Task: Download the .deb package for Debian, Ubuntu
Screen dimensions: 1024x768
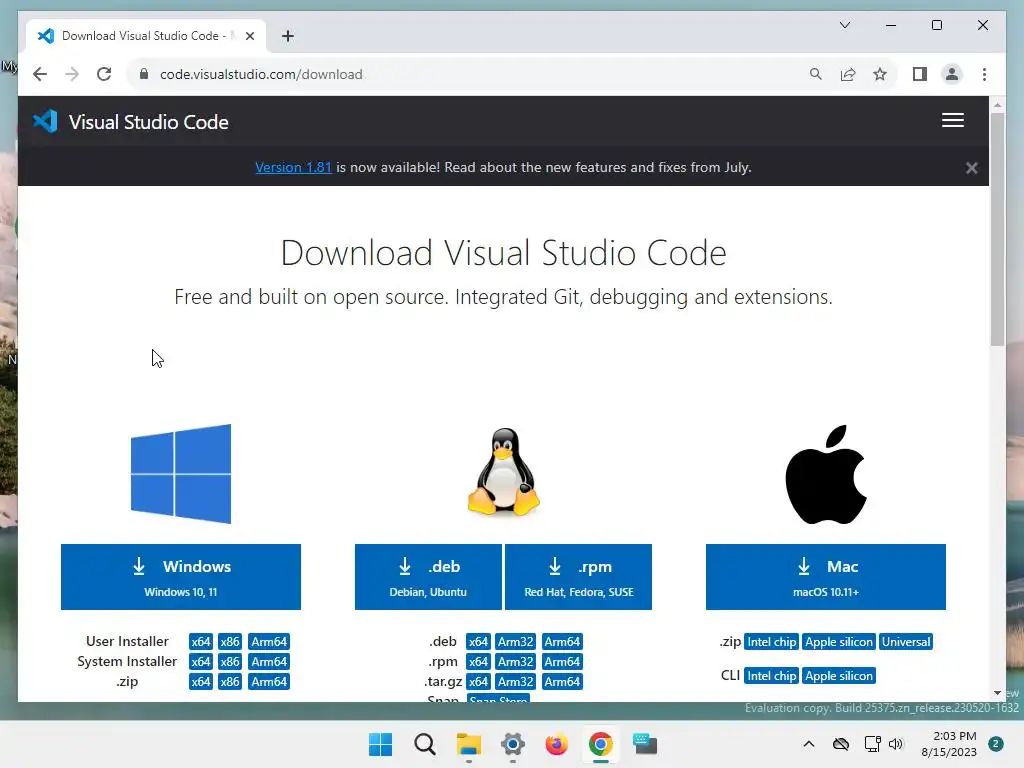Action: tap(428, 577)
